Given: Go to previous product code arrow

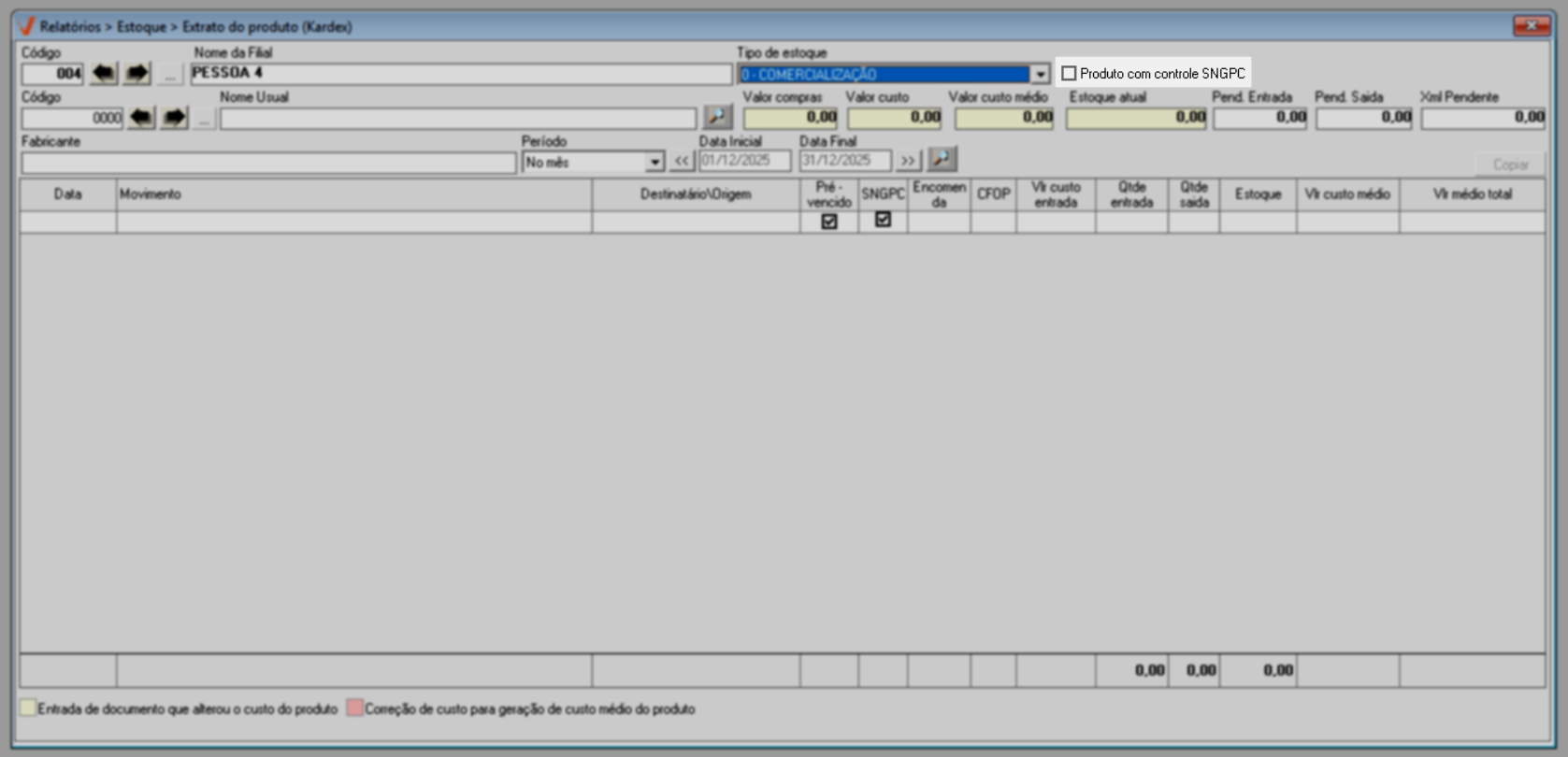Looking at the screenshot, I should pos(141,118).
